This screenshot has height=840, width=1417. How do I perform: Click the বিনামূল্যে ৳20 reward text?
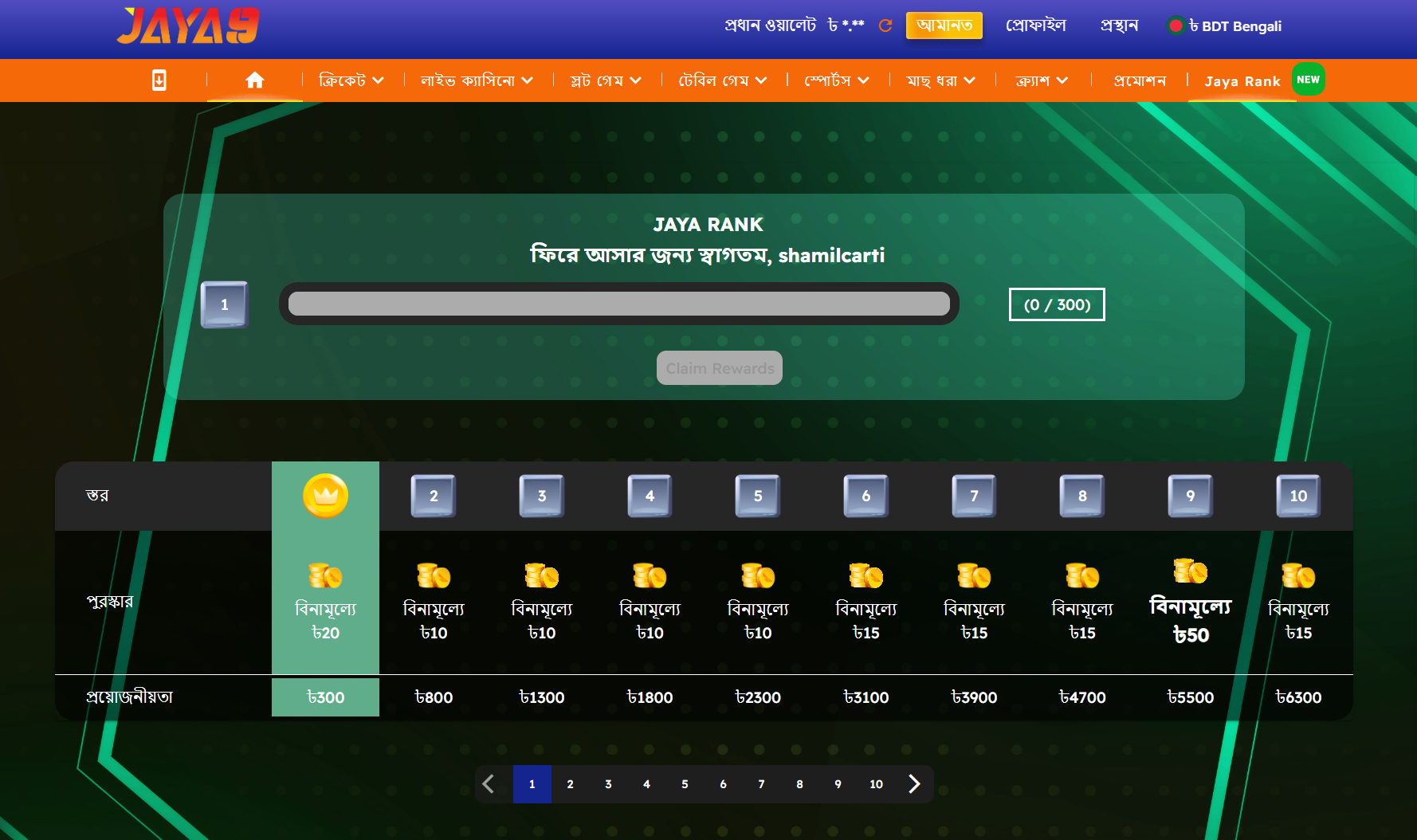click(325, 620)
